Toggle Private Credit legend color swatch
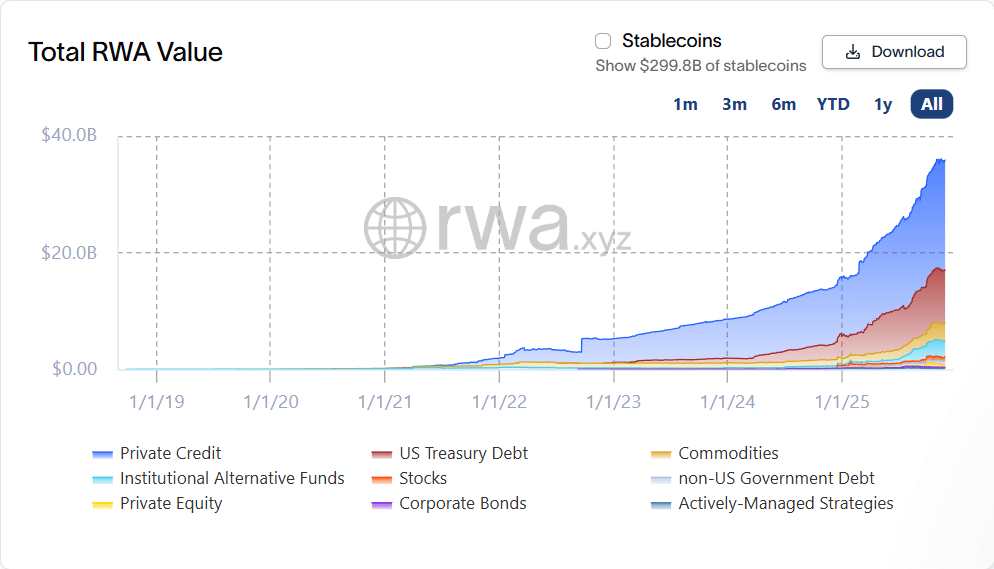 [x=102, y=454]
